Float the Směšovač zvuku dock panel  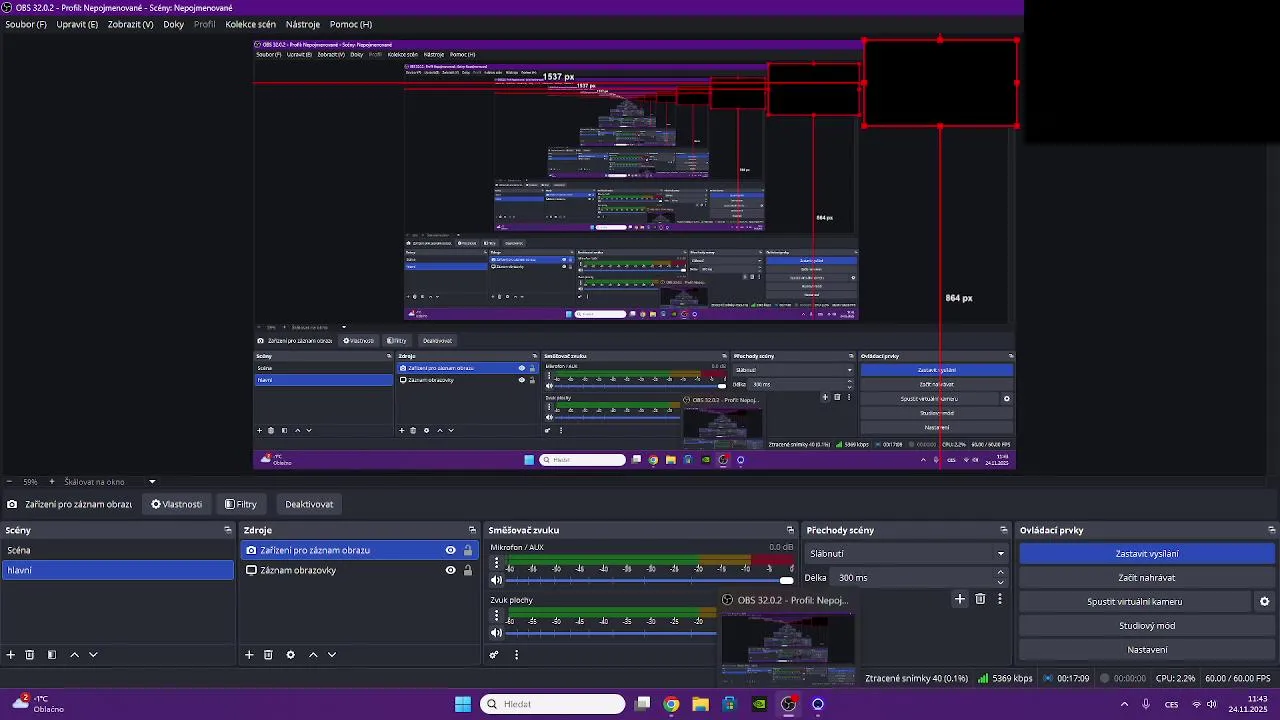point(790,530)
